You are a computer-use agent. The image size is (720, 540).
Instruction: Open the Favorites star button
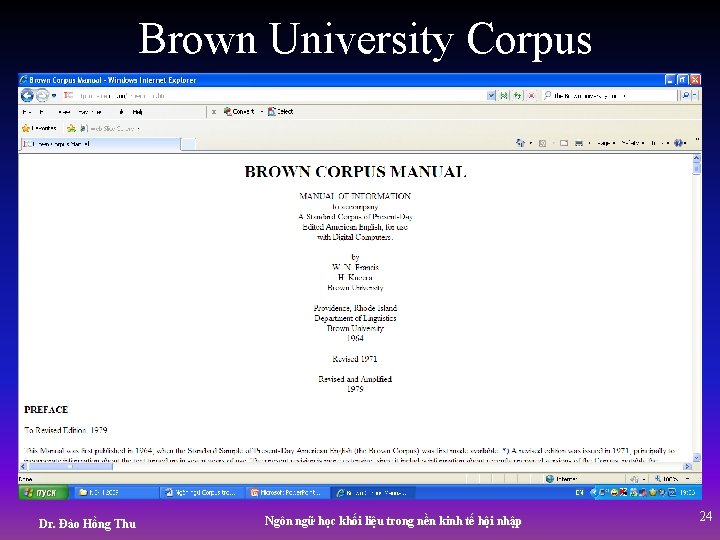pos(39,128)
